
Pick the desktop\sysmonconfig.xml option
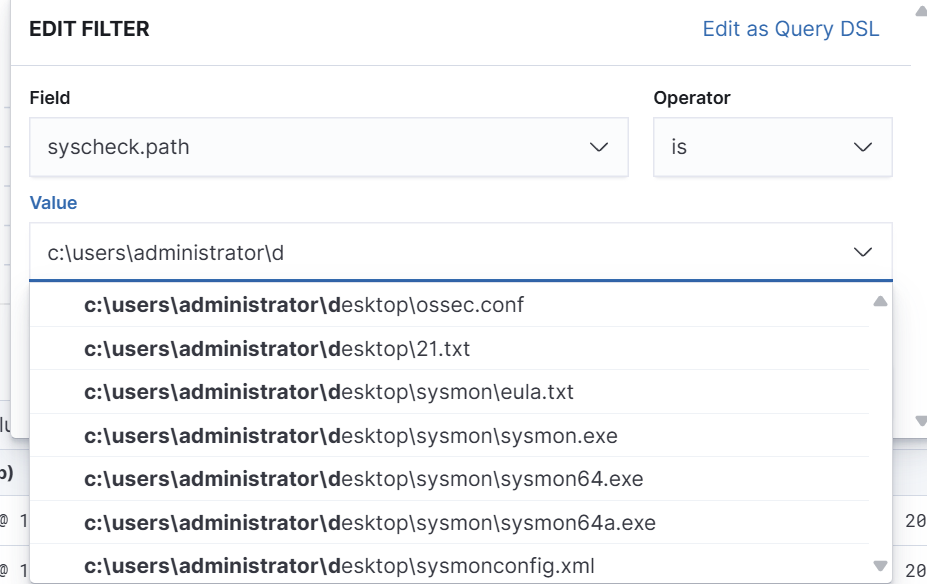[339, 566]
